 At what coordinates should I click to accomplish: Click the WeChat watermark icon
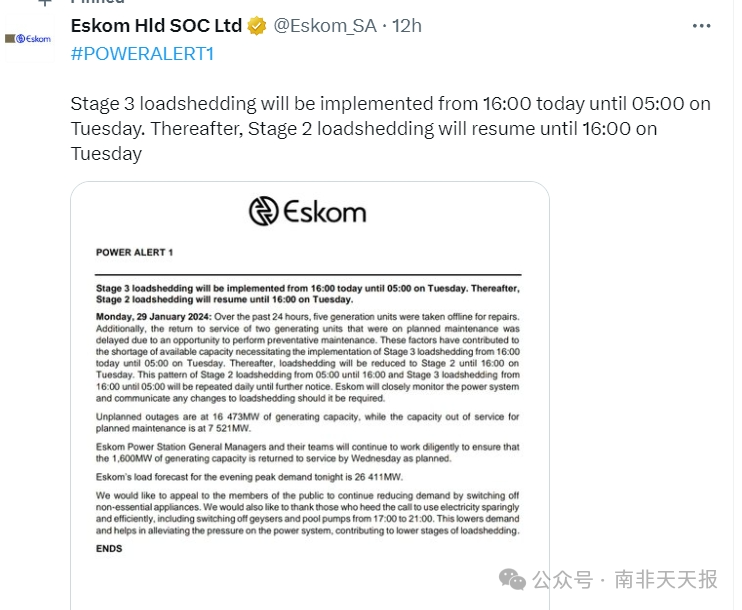[x=512, y=579]
